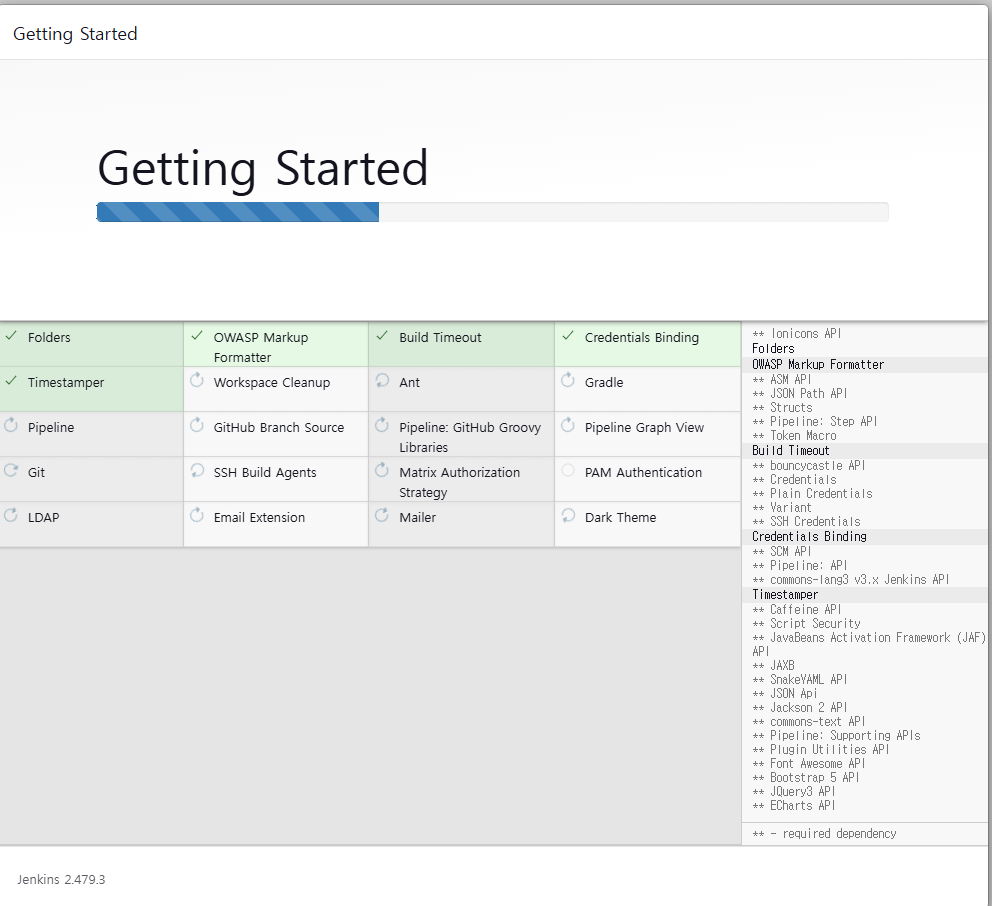The height and width of the screenshot is (906, 992).
Task: Click '** Jackson 2 API' log line
Action: (x=800, y=707)
